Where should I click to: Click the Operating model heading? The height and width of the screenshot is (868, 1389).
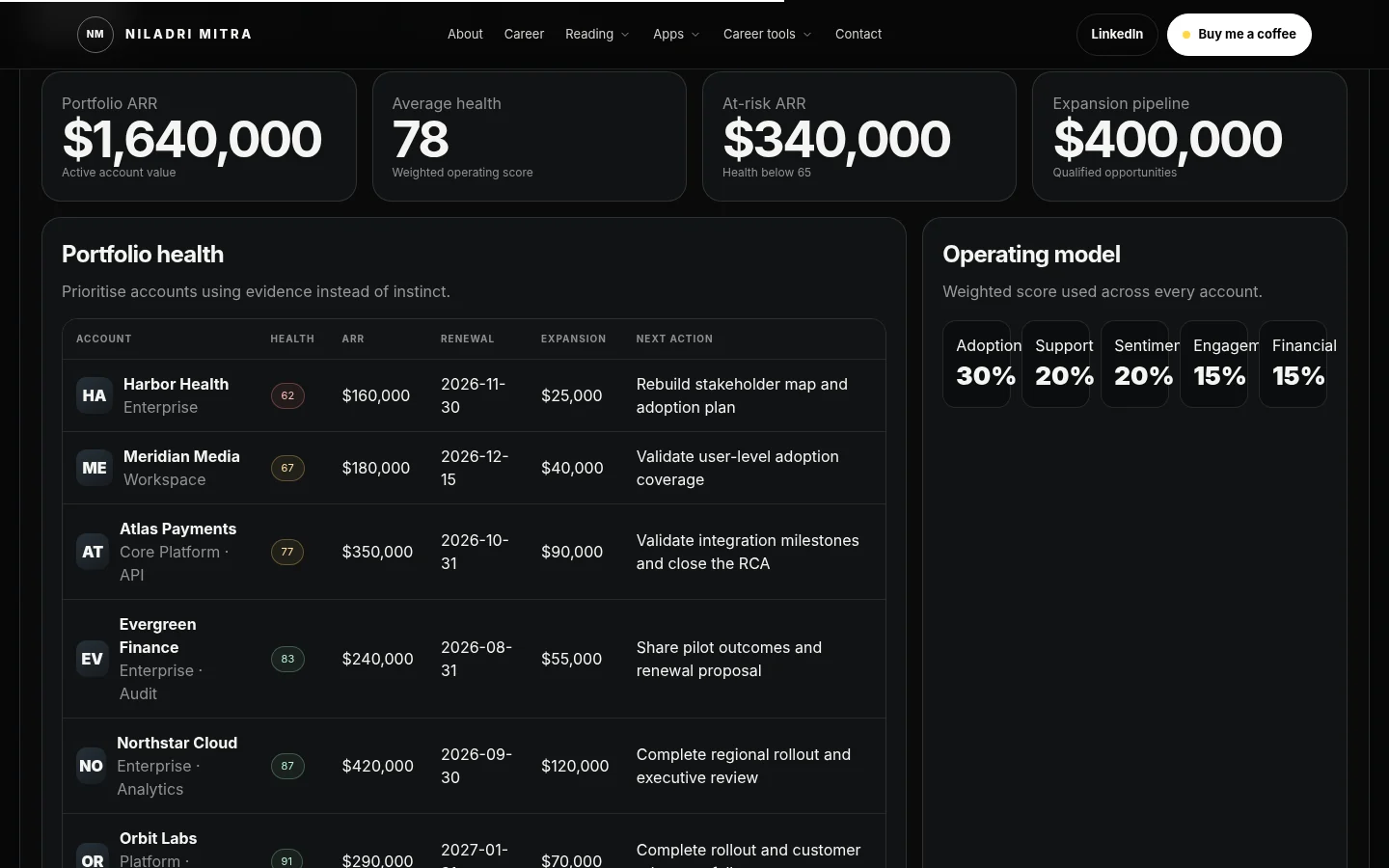coord(1031,255)
